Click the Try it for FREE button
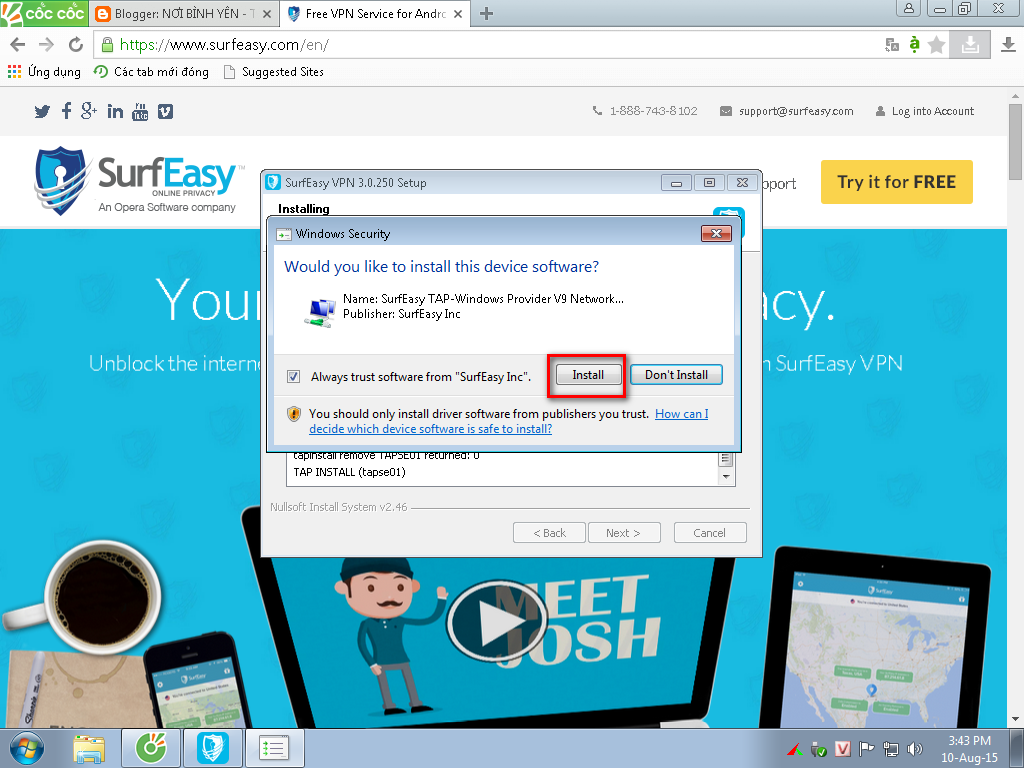The image size is (1024, 768). point(896,182)
